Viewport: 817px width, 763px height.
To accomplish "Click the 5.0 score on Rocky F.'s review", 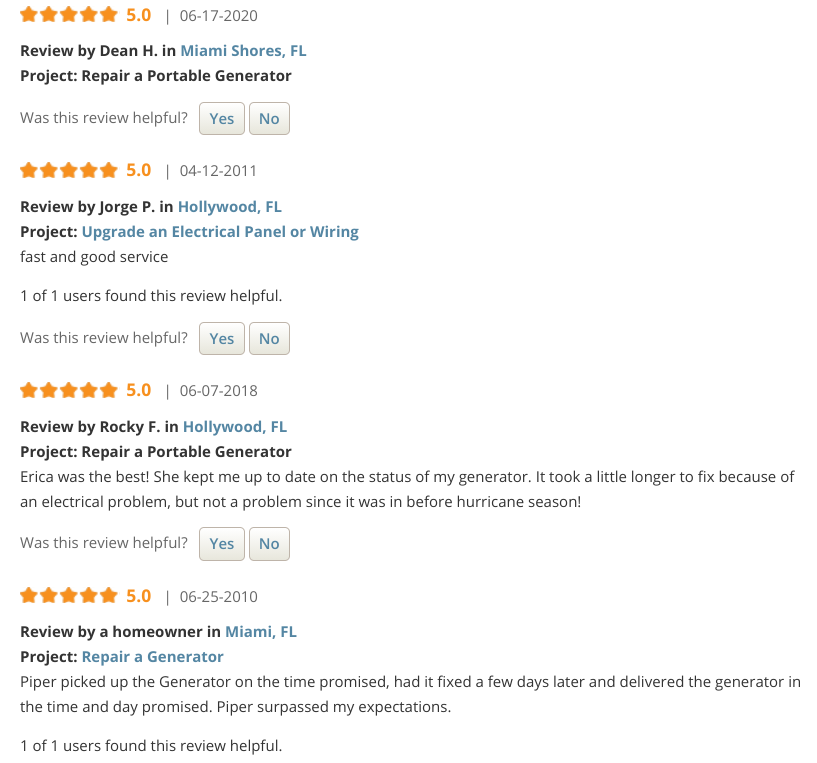I will point(139,390).
